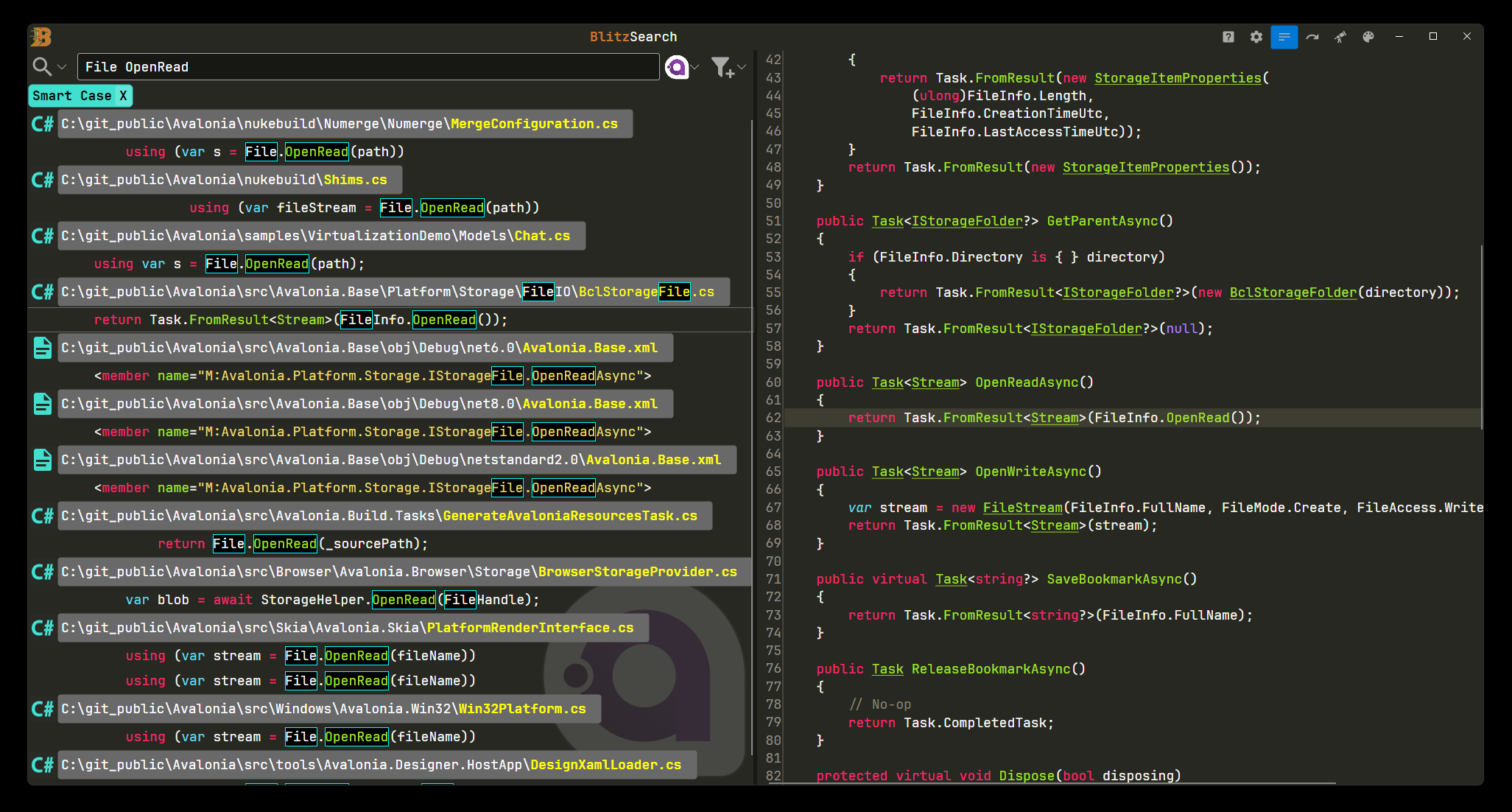
Task: Click code preview vertical scrollbar
Action: pos(1481,337)
